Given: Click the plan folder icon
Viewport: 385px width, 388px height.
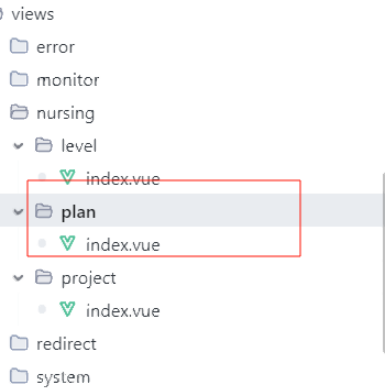Looking at the screenshot, I should (x=44, y=211).
